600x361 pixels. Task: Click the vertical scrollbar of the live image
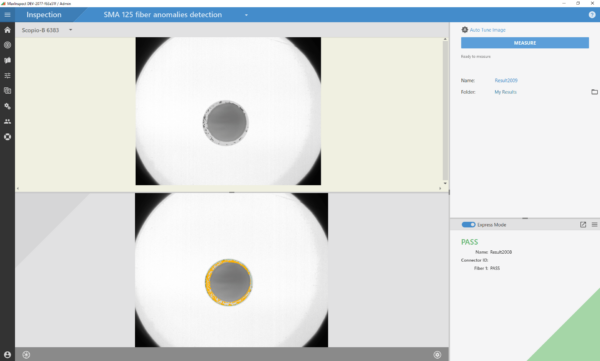tap(445, 110)
